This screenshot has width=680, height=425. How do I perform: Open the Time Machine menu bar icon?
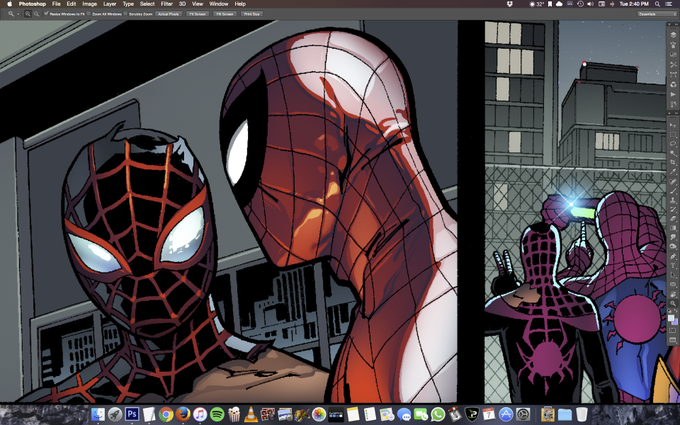click(x=580, y=4)
